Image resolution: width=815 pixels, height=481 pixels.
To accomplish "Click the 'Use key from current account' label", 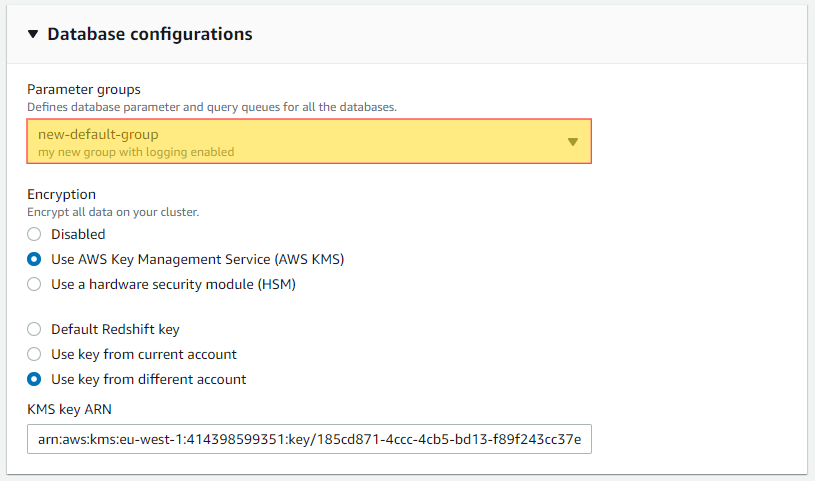I will click(x=144, y=355).
